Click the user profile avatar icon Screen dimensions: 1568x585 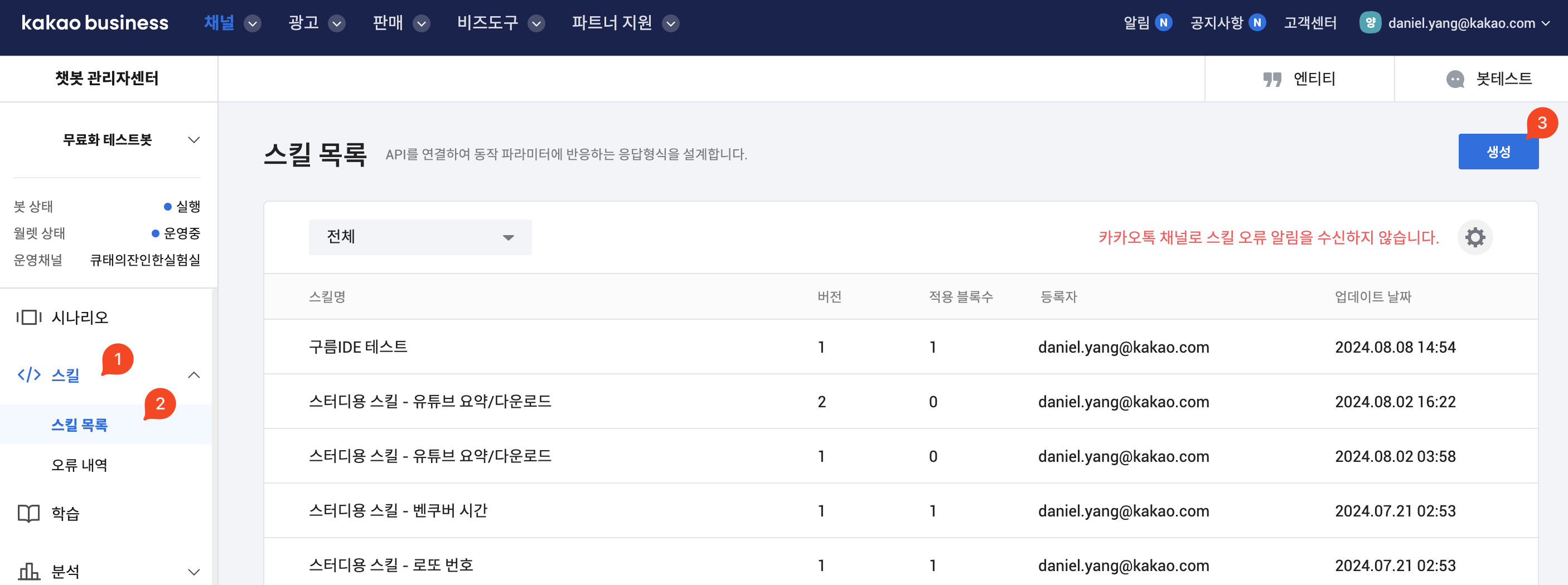tap(1369, 23)
